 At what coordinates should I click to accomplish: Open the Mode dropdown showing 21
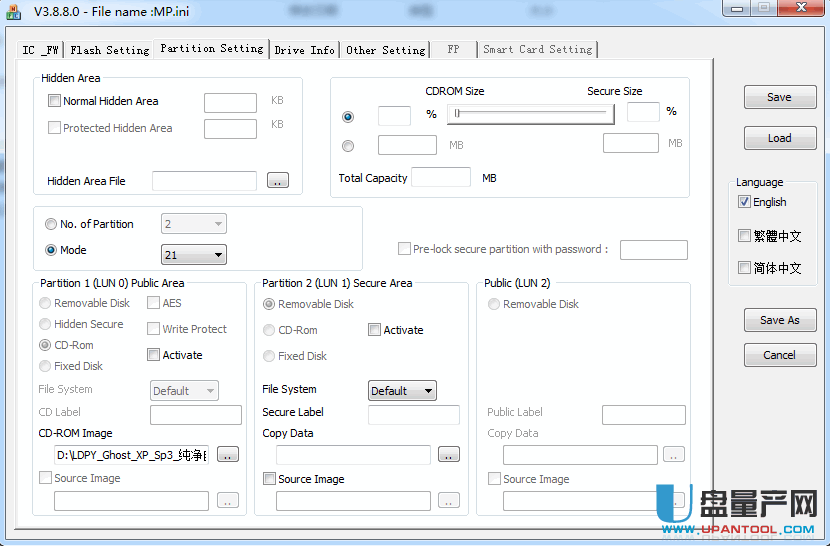pos(194,255)
